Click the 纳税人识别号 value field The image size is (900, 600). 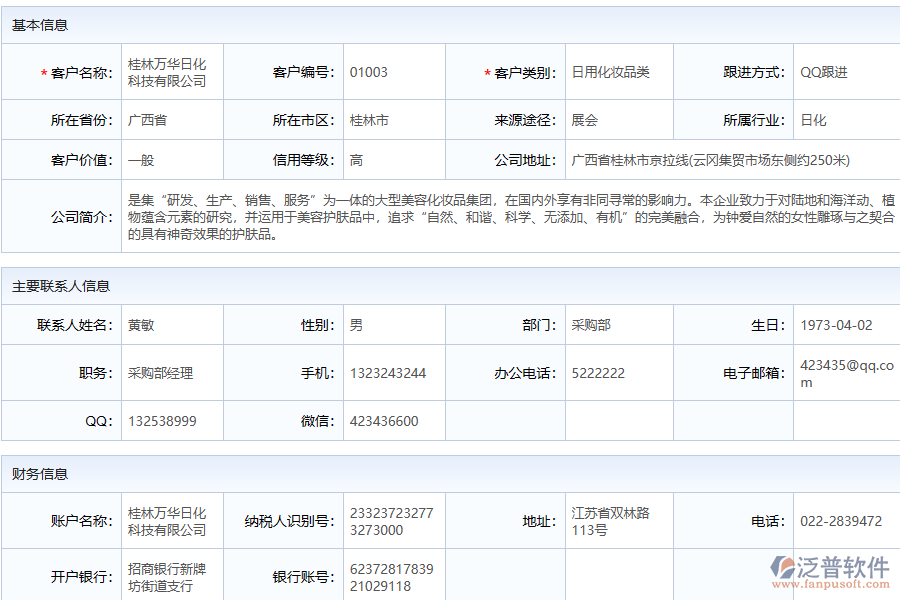[x=397, y=520]
